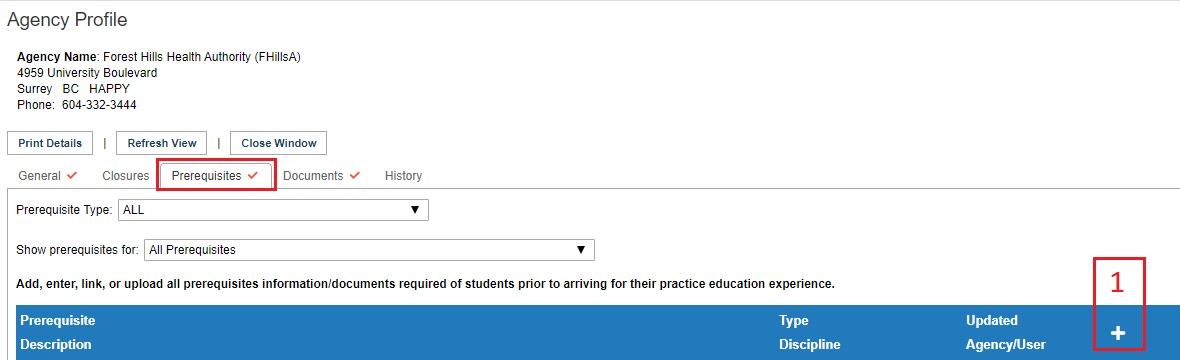The width and height of the screenshot is (1180, 360).
Task: Refresh the view with Refresh View button
Action: pyautogui.click(x=162, y=143)
